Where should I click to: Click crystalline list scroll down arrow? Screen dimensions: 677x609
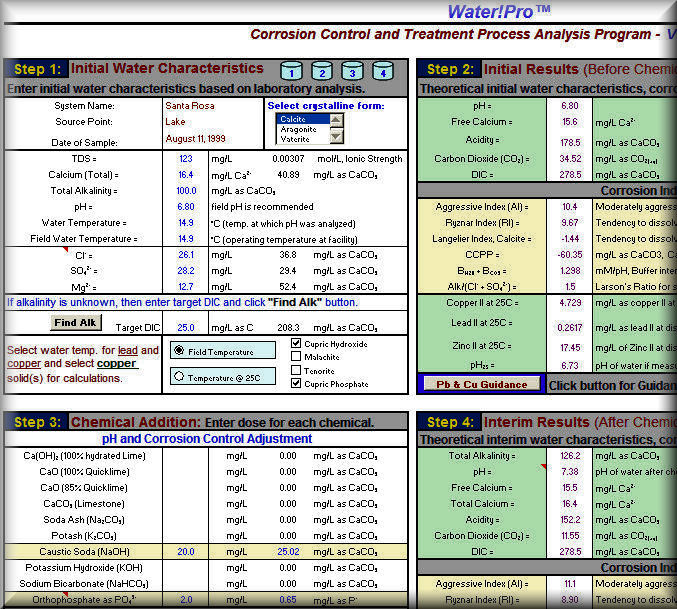336,137
